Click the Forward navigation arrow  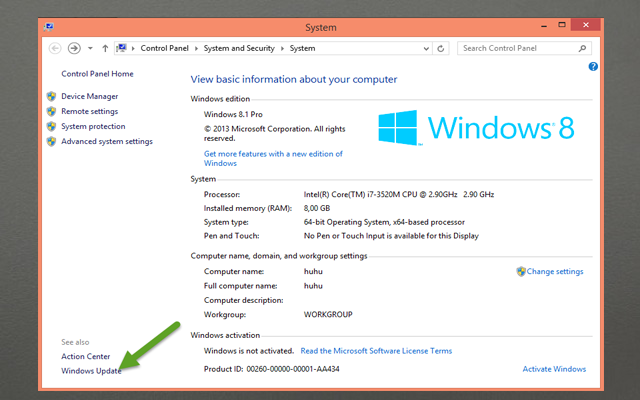(x=74, y=48)
